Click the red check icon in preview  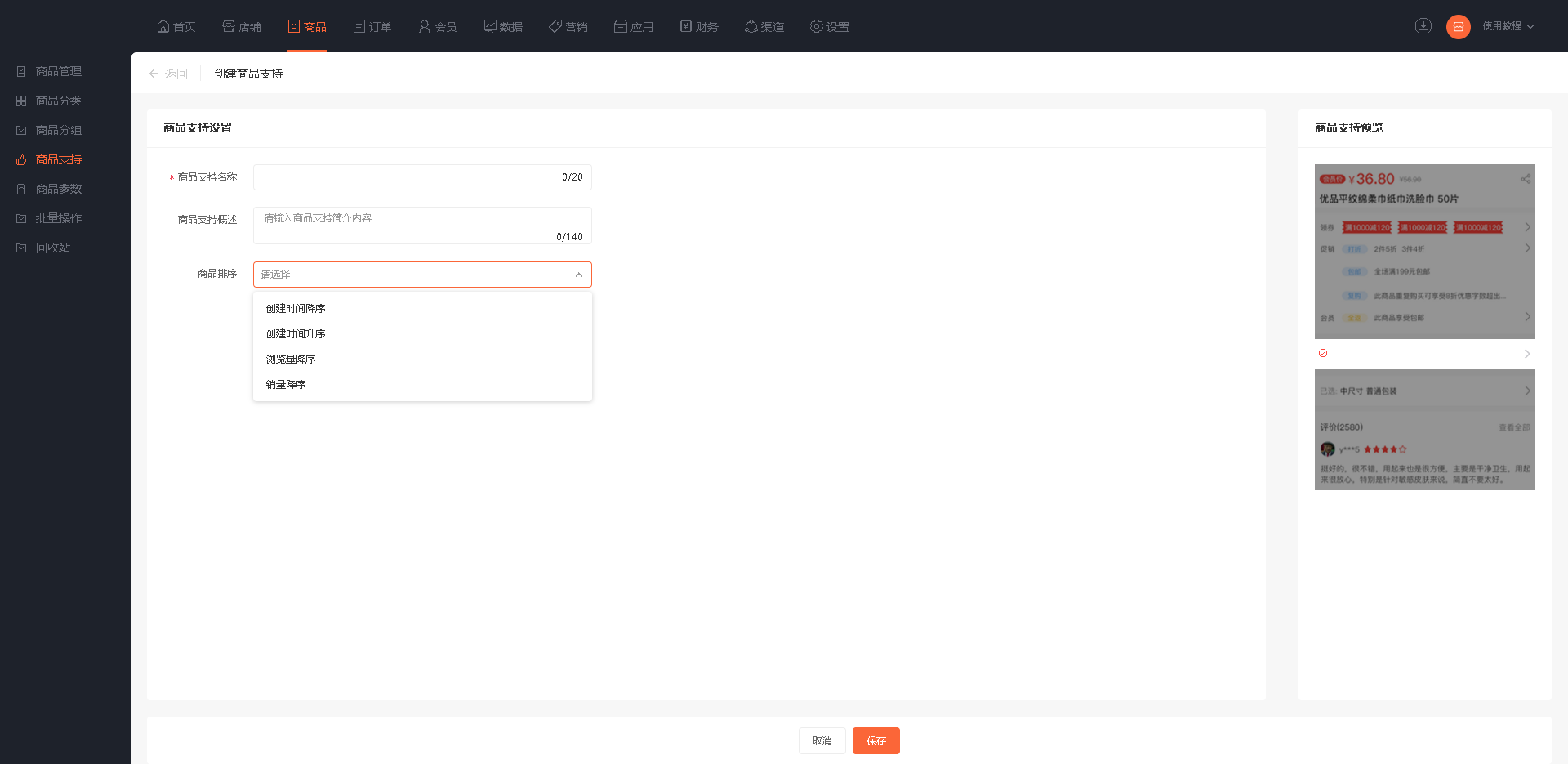[1323, 353]
